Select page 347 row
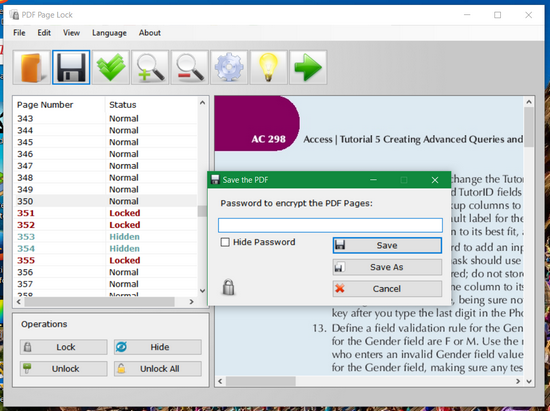550x411 pixels. click(106, 166)
